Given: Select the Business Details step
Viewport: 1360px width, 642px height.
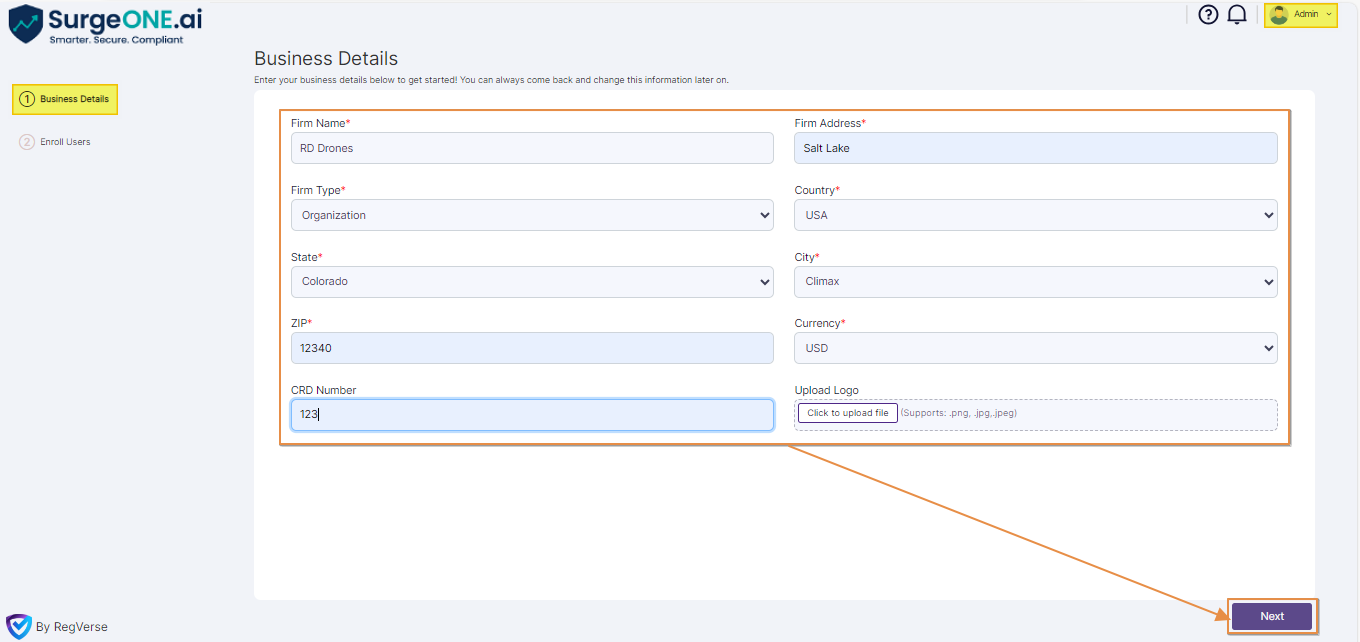Looking at the screenshot, I should click(64, 99).
